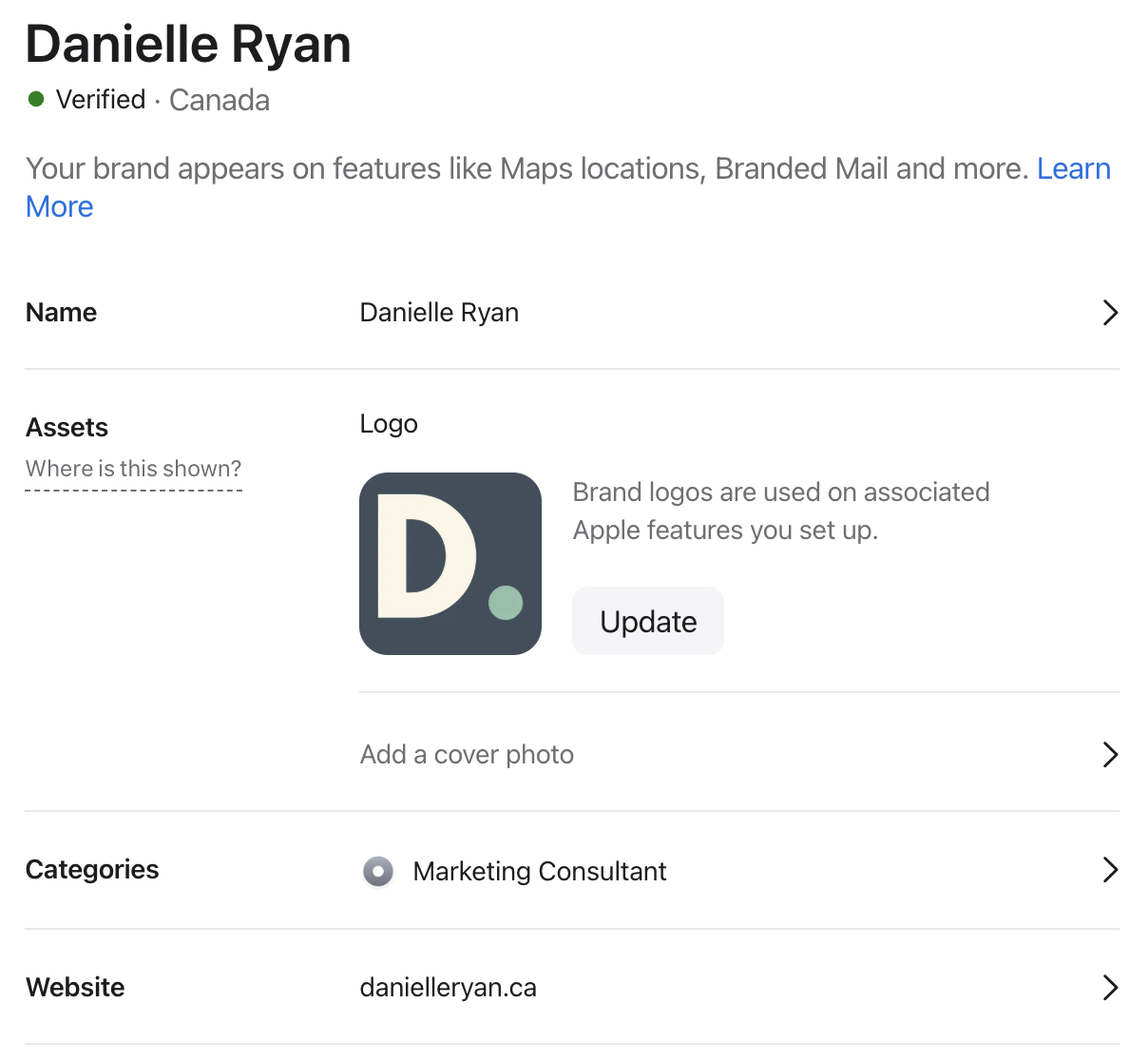Click the 'Website' row label
Viewport: 1148px width, 1061px height.
(x=75, y=988)
